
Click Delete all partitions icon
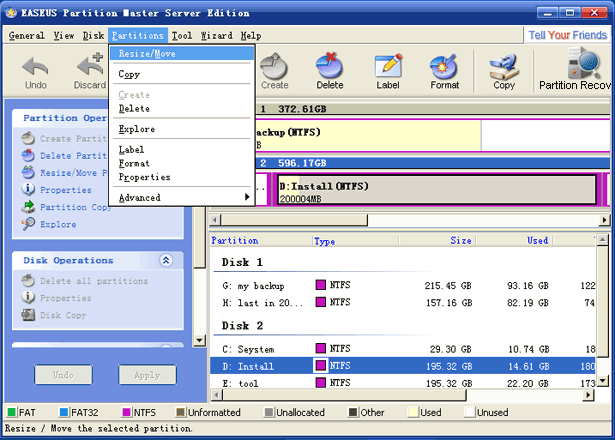tap(28, 281)
